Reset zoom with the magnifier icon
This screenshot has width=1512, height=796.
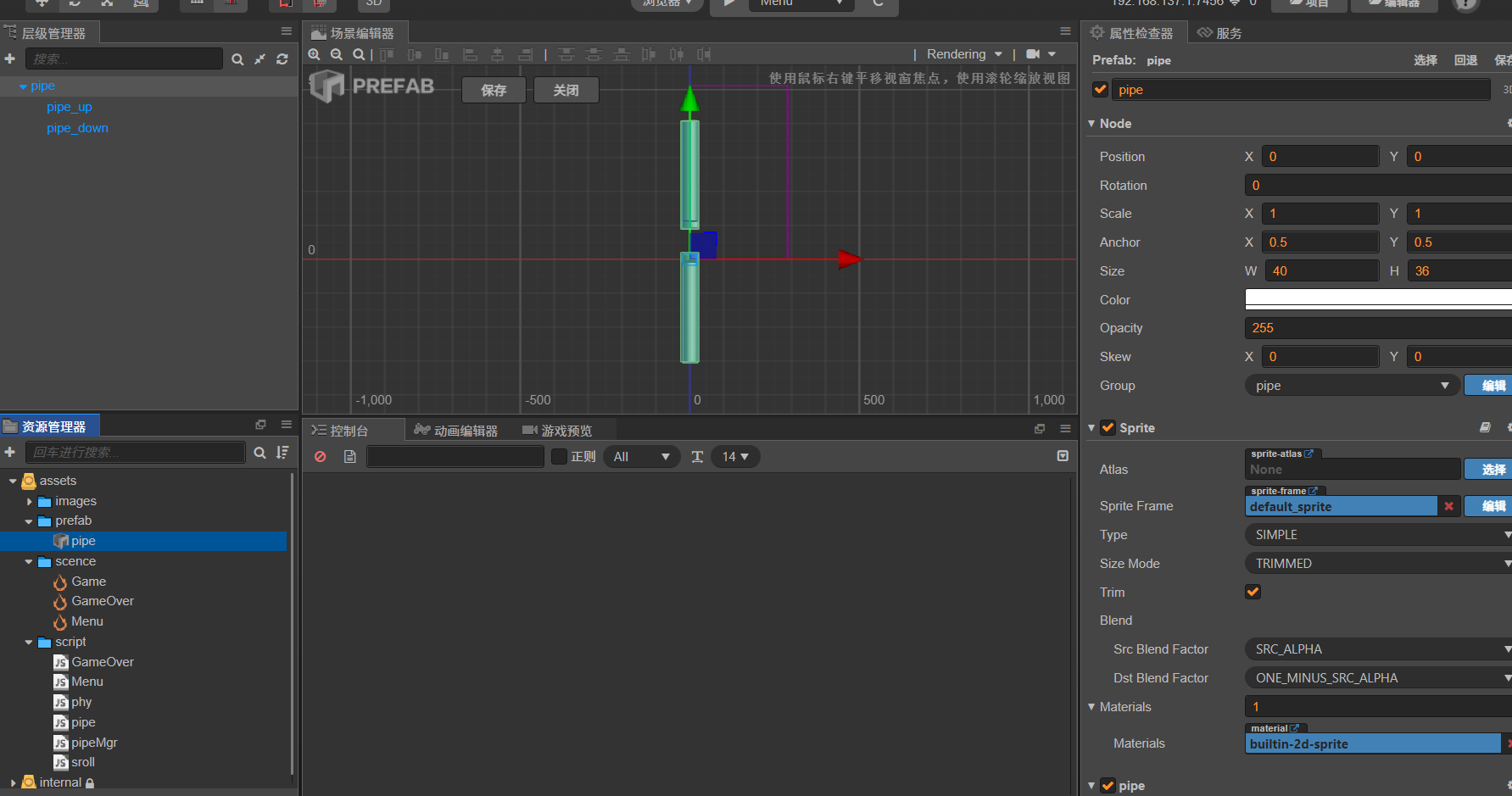(359, 54)
